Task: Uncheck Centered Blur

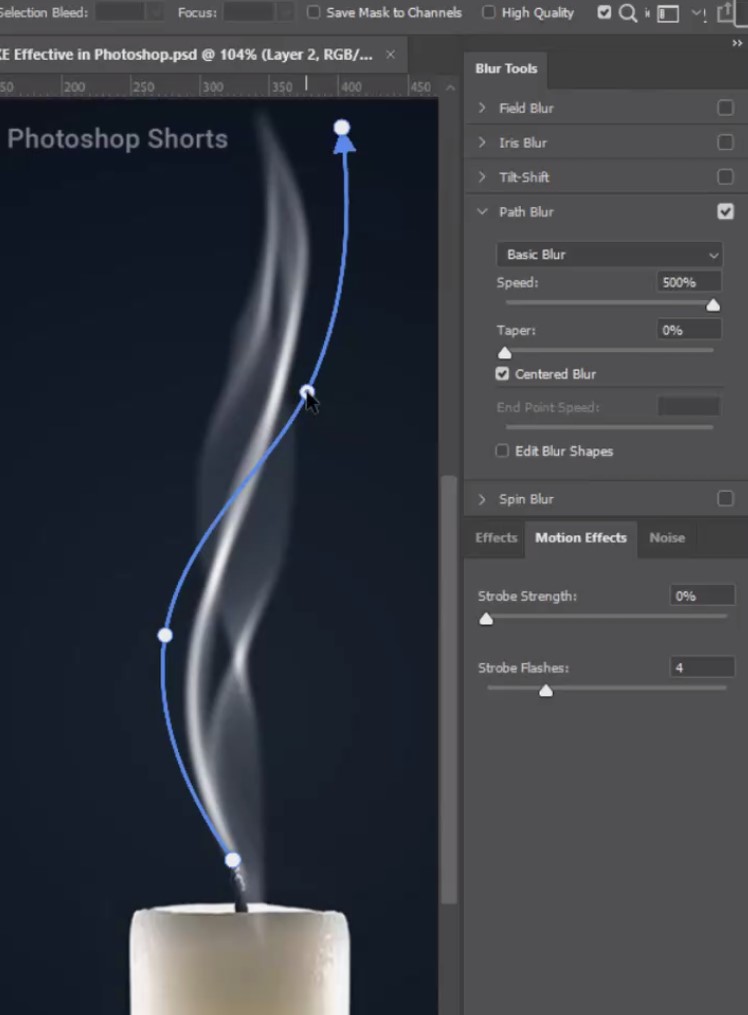Action: click(x=502, y=374)
